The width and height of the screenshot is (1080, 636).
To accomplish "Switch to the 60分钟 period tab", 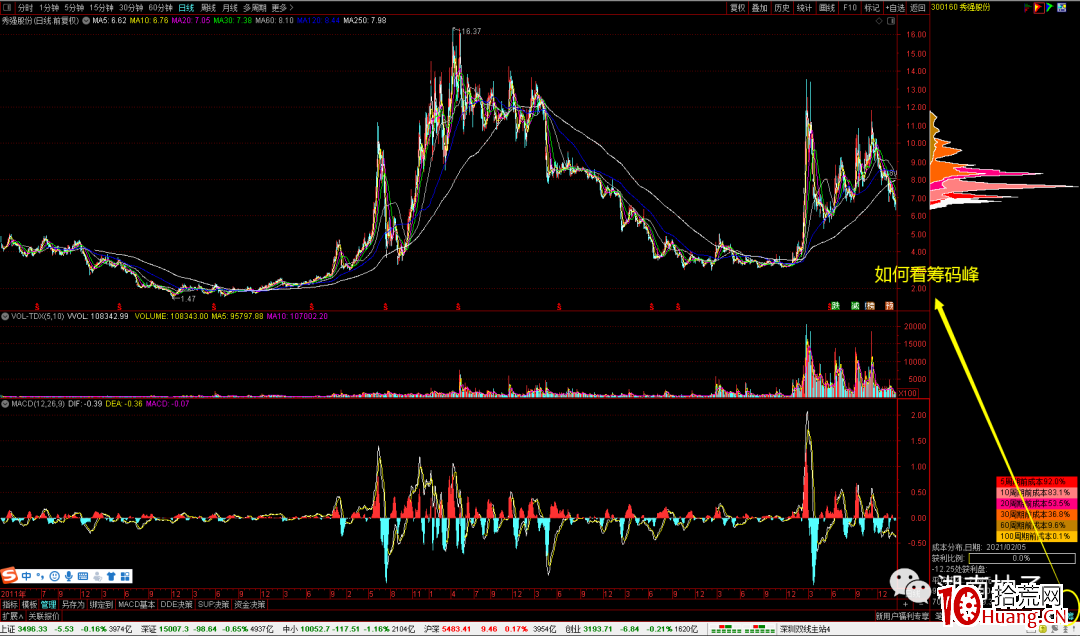I will click(x=160, y=7).
